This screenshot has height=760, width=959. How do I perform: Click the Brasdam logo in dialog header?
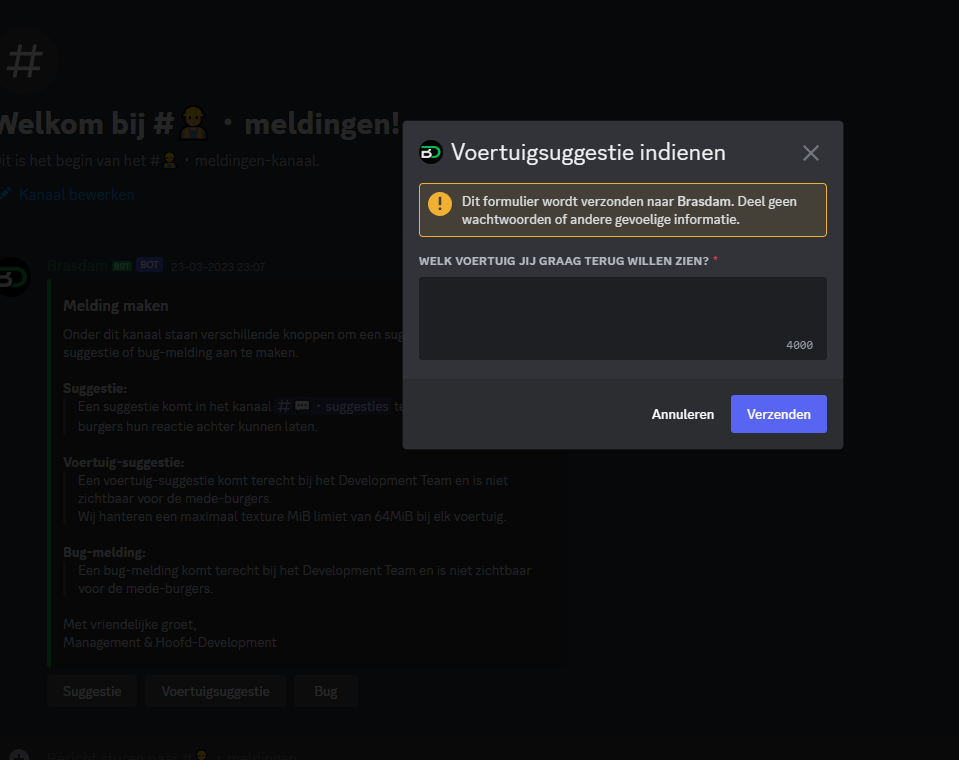430,152
